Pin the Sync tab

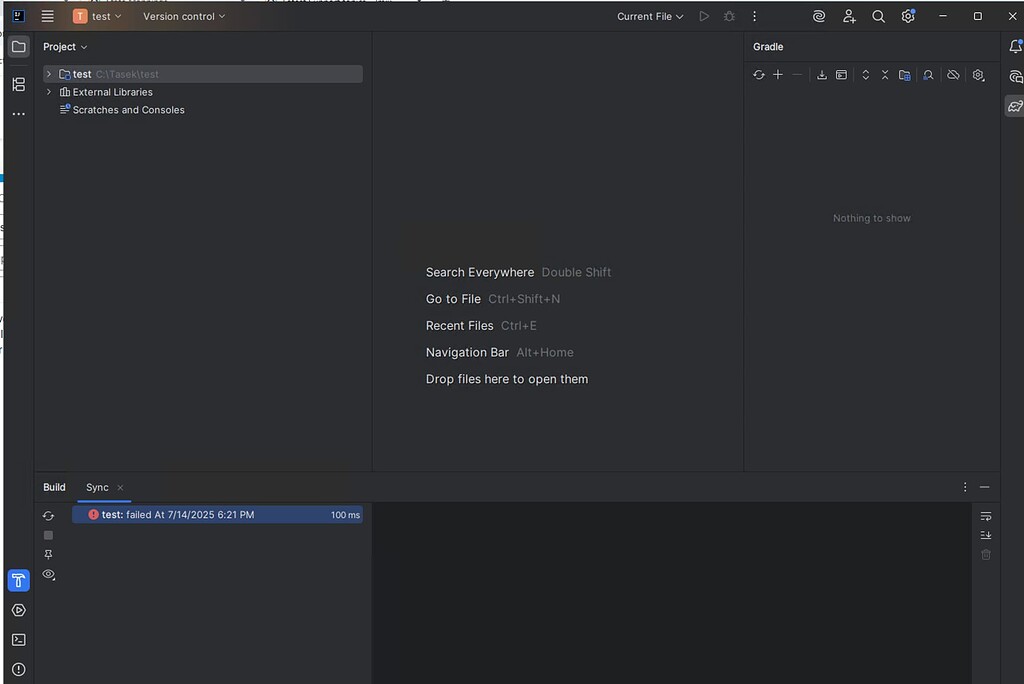pos(48,555)
